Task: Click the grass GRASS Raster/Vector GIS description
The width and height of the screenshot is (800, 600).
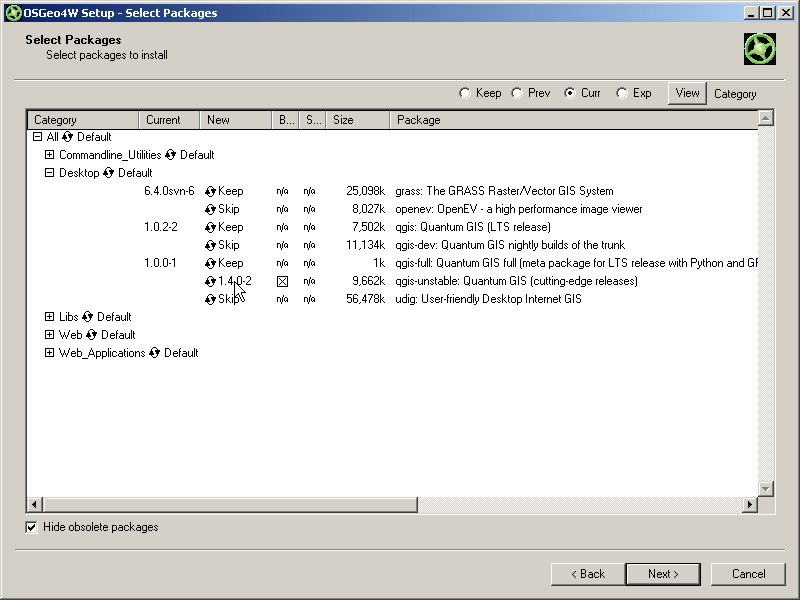Action: pyautogui.click(x=504, y=191)
